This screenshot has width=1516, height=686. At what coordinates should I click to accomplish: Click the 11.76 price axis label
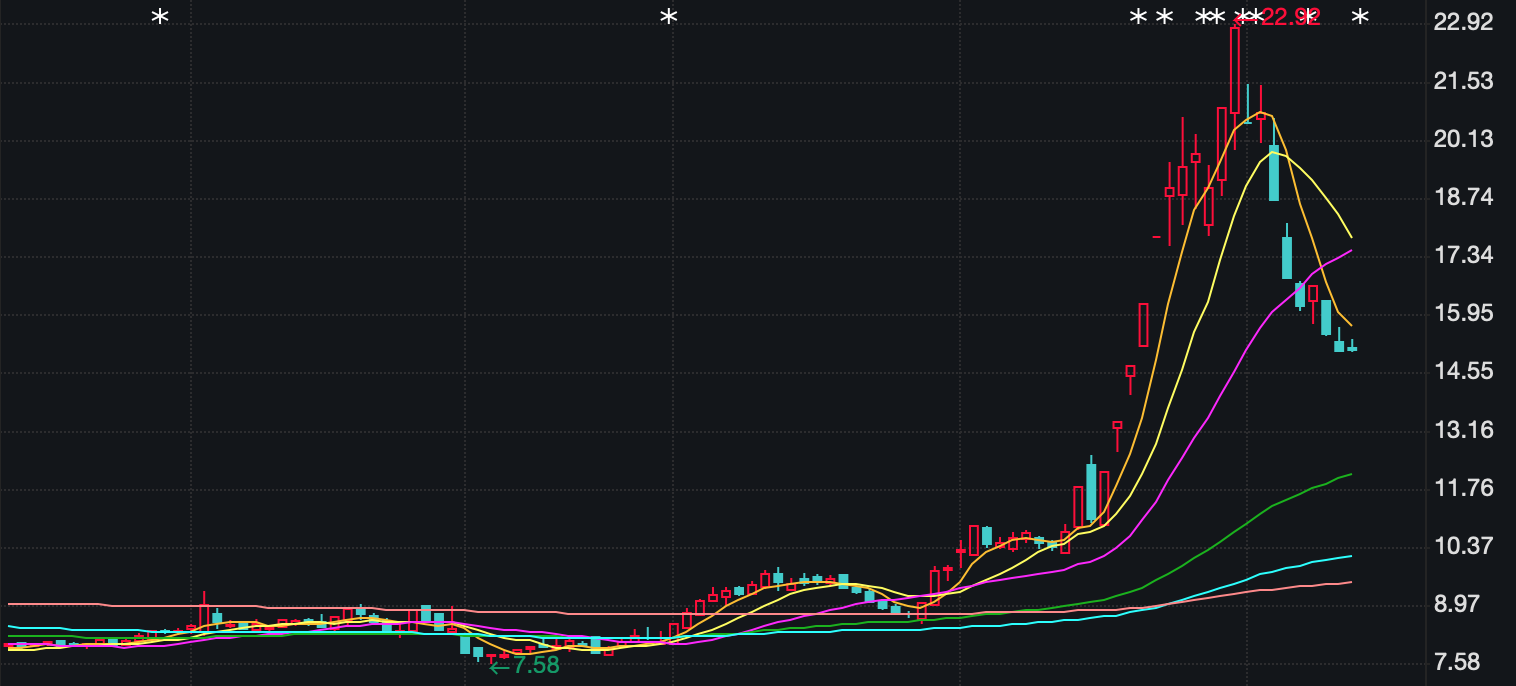tap(1462, 488)
